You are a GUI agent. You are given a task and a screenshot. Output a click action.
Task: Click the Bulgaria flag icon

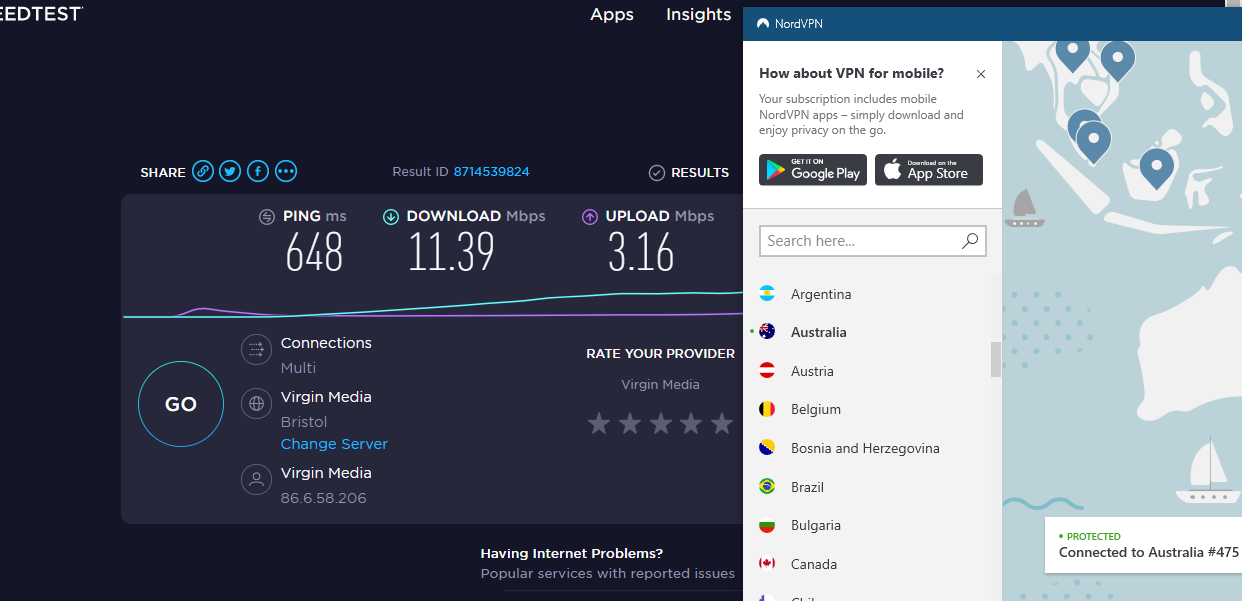click(767, 525)
